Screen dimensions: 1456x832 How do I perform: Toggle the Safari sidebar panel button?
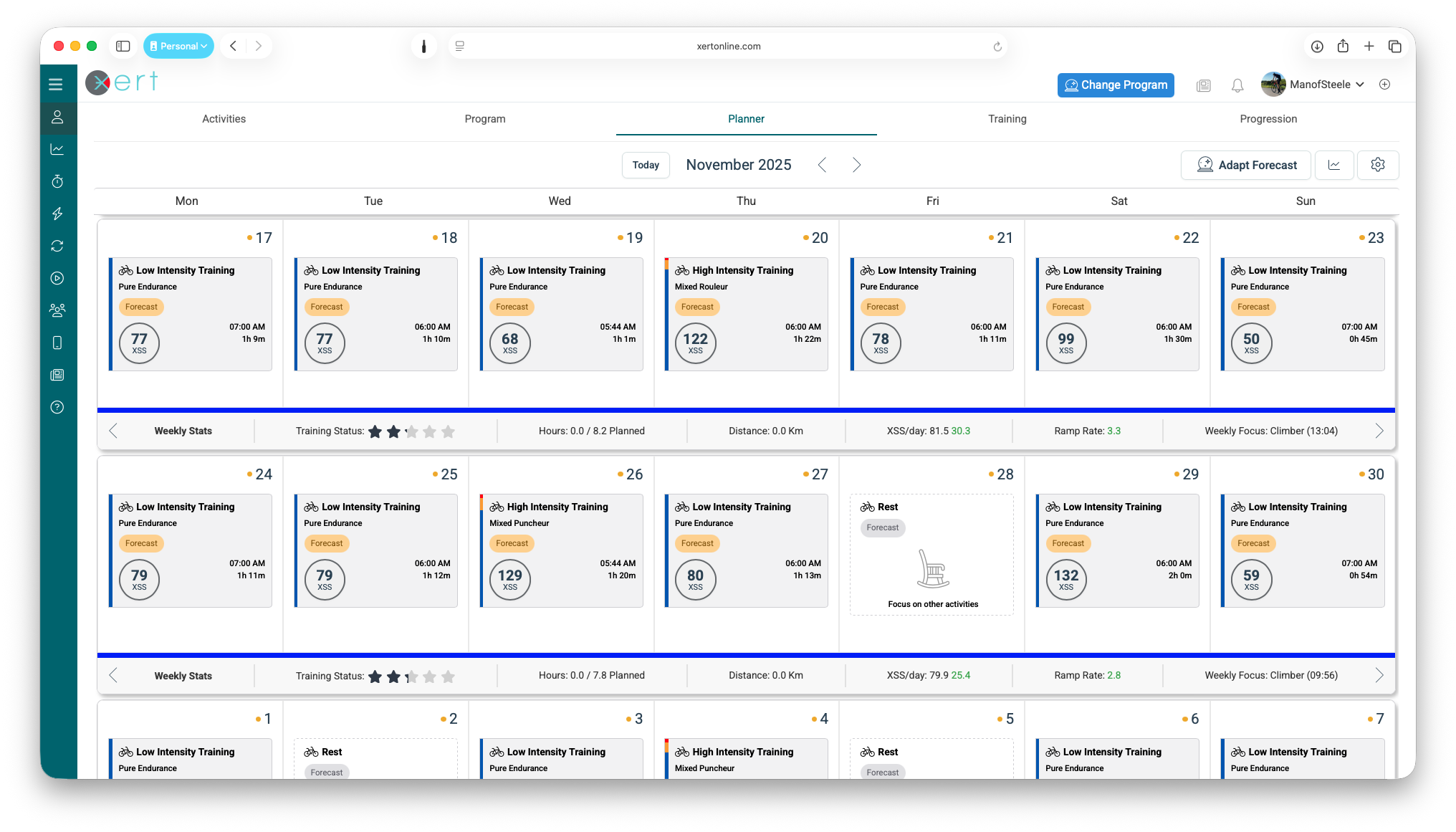[x=123, y=46]
